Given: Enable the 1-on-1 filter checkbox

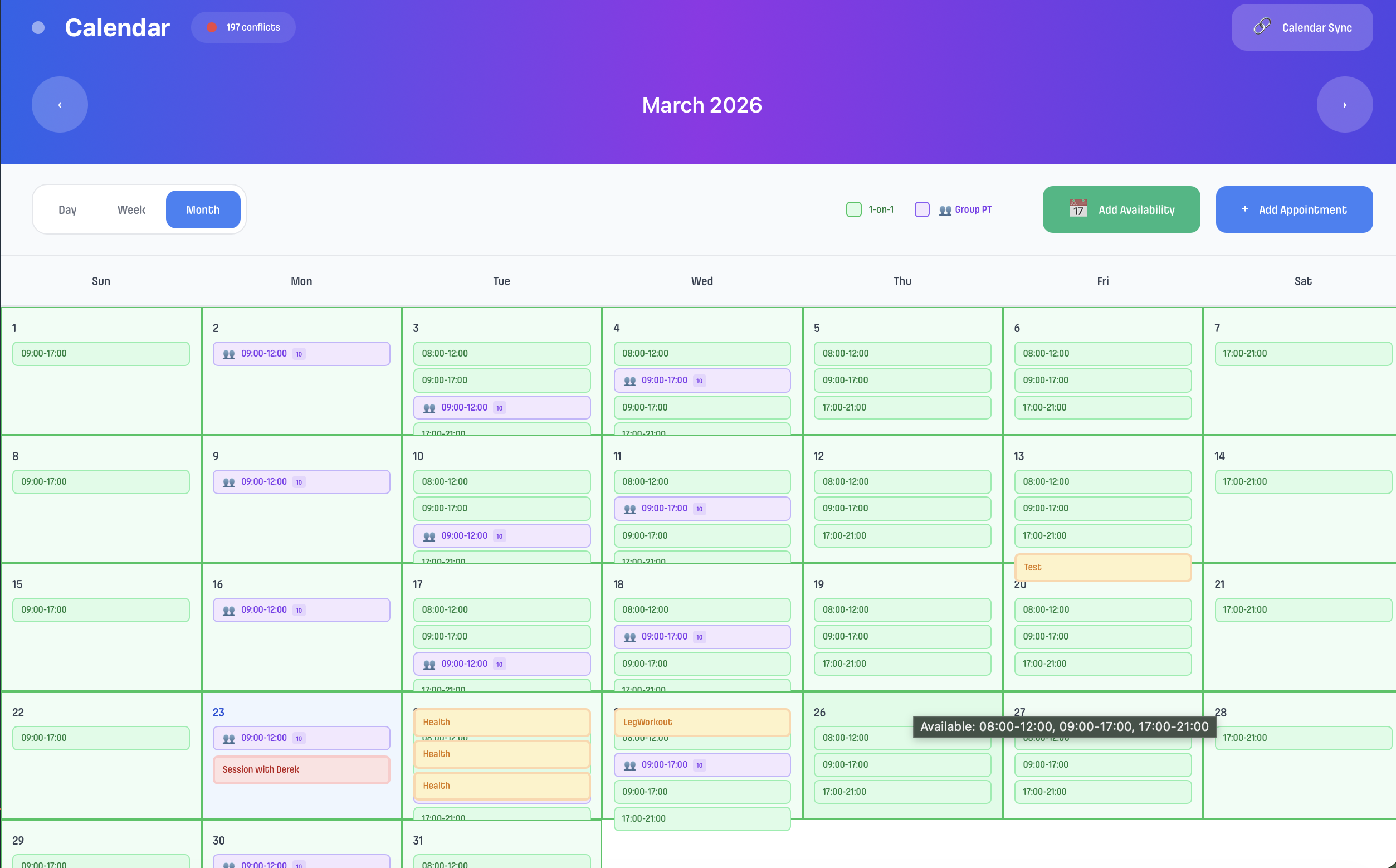Looking at the screenshot, I should coord(853,209).
